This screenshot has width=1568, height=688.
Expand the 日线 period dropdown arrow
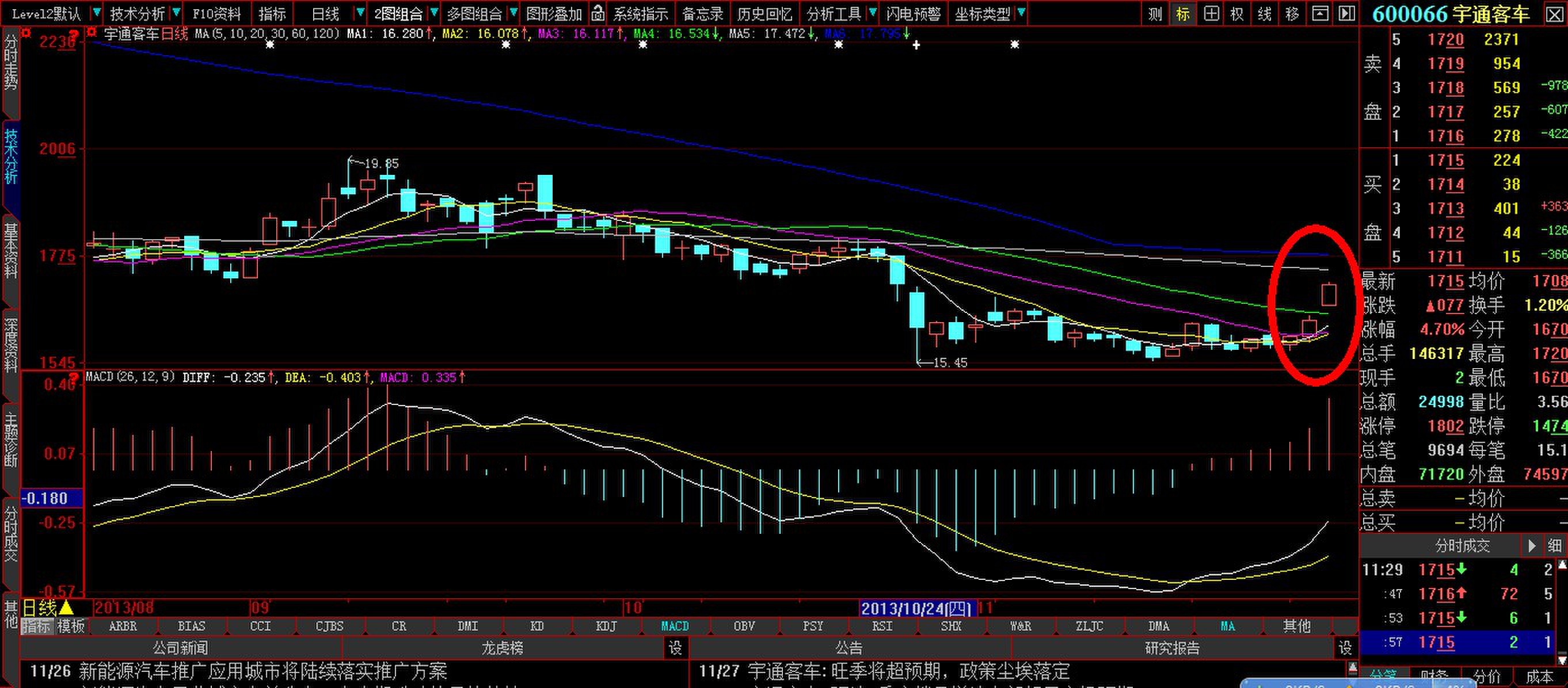(360, 13)
